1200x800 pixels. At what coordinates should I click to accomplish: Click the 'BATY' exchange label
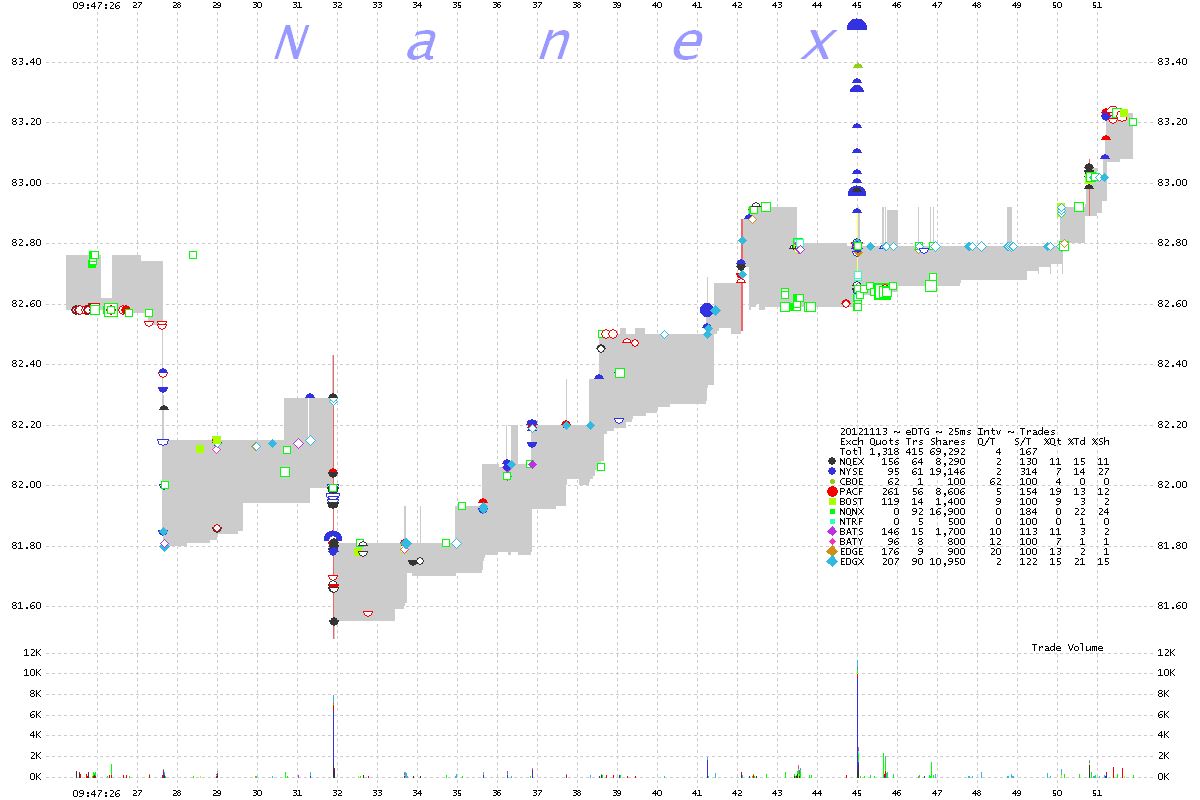pos(851,541)
